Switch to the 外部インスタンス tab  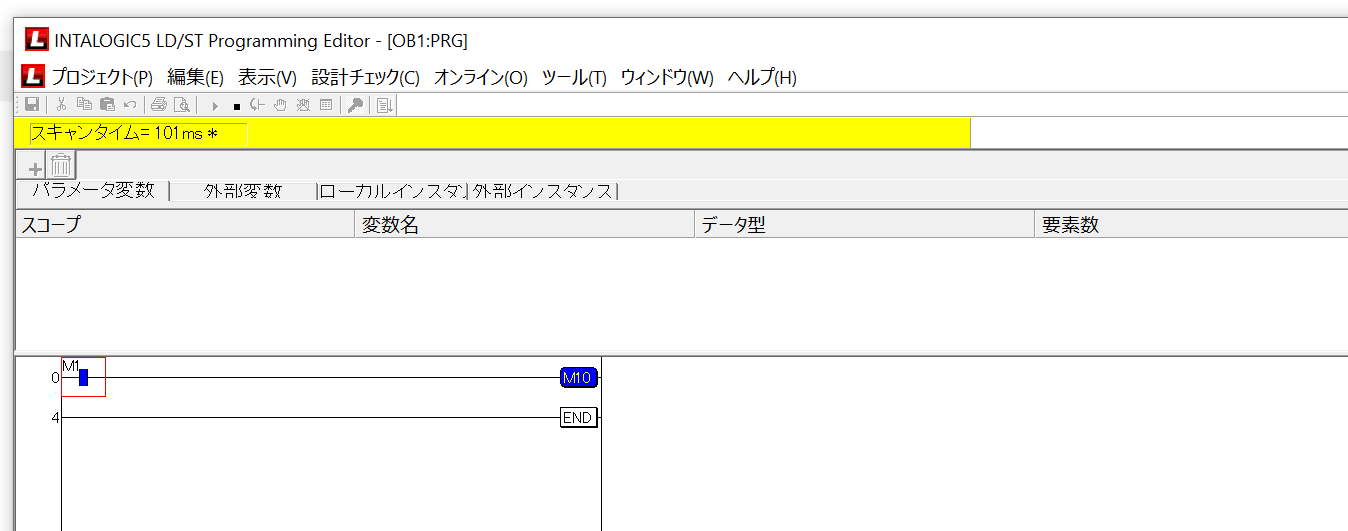[x=543, y=191]
